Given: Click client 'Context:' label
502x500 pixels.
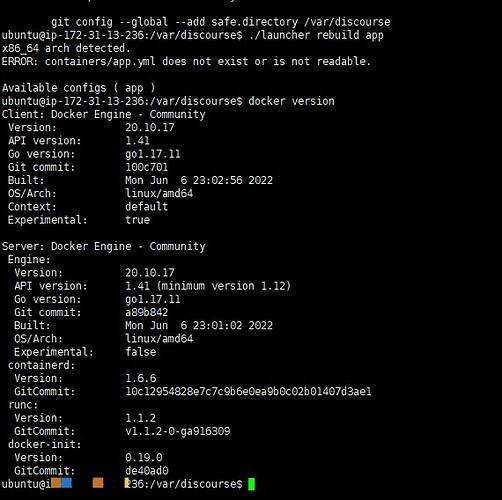Looking at the screenshot, I should coord(32,207).
